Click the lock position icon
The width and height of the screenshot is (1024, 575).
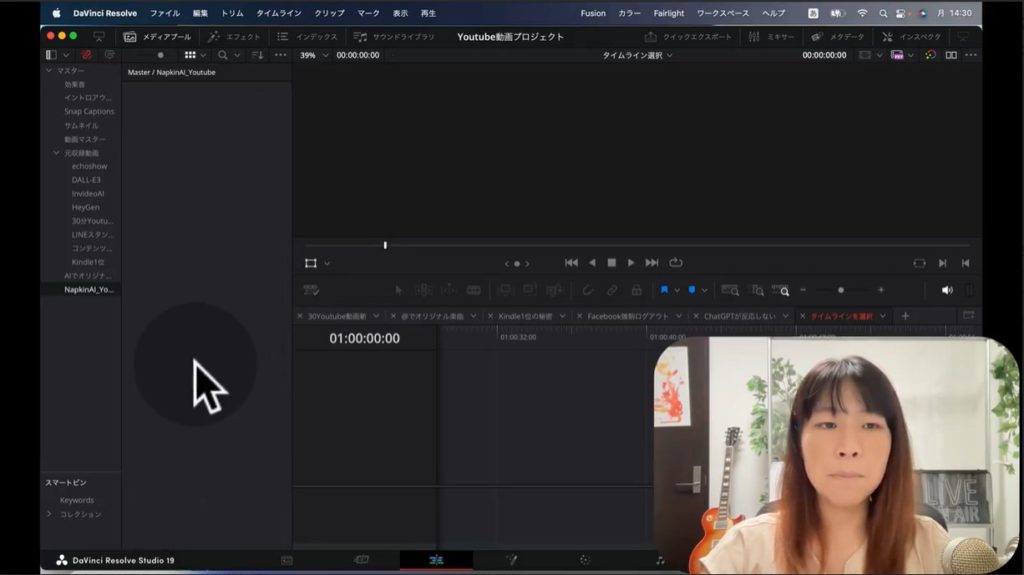(x=636, y=290)
